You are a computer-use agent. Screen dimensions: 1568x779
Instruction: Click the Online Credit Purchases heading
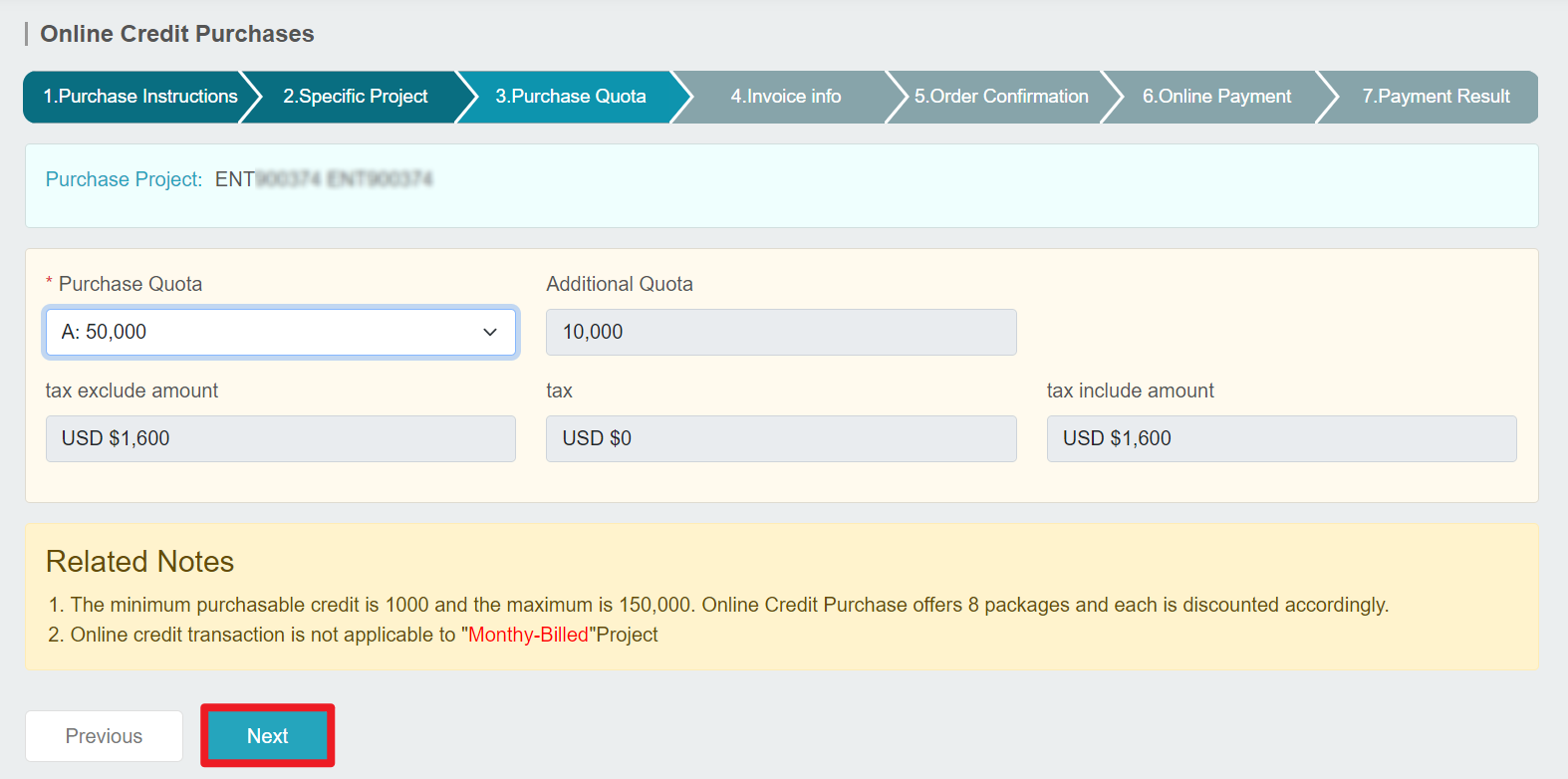[x=177, y=34]
